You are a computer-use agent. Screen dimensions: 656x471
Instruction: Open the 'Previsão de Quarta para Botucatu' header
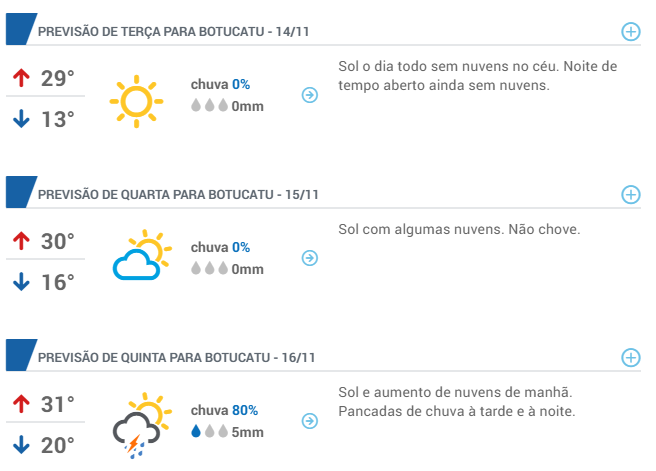tap(178, 195)
